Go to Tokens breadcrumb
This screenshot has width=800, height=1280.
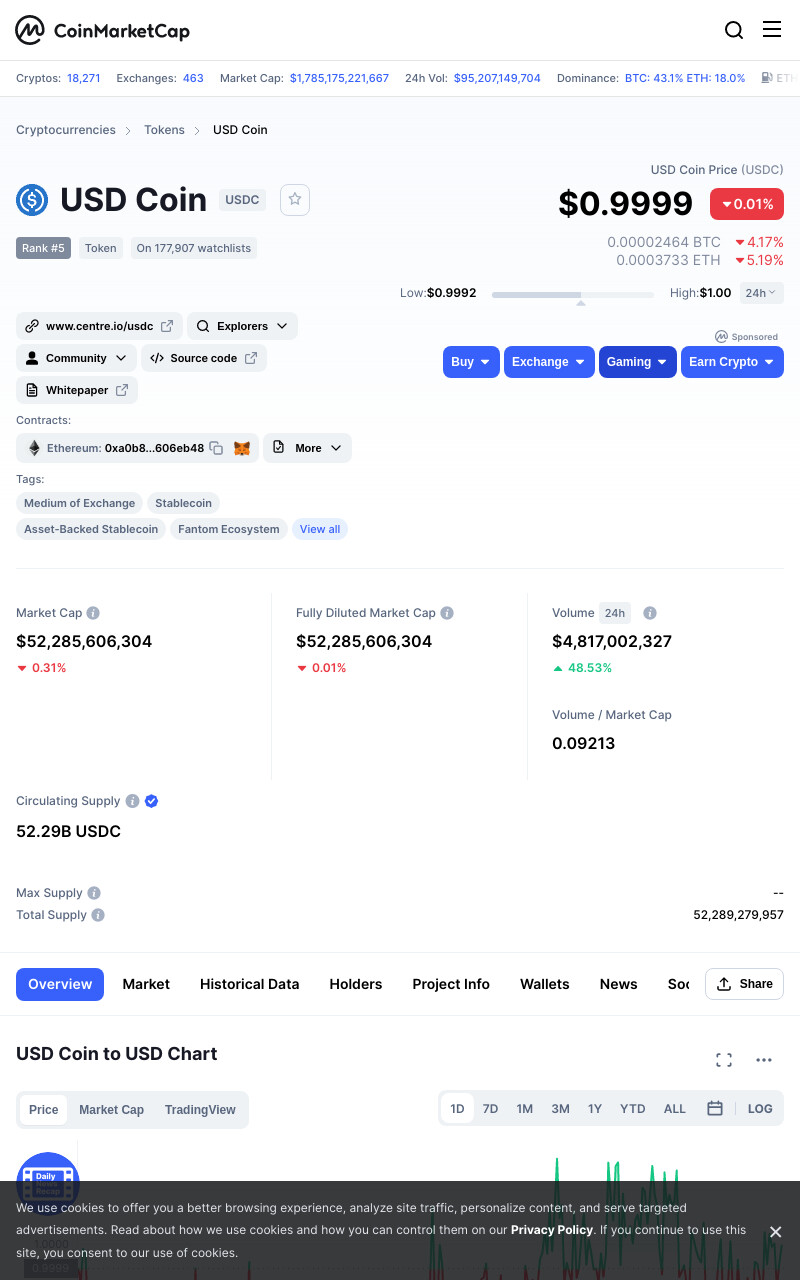pos(164,130)
